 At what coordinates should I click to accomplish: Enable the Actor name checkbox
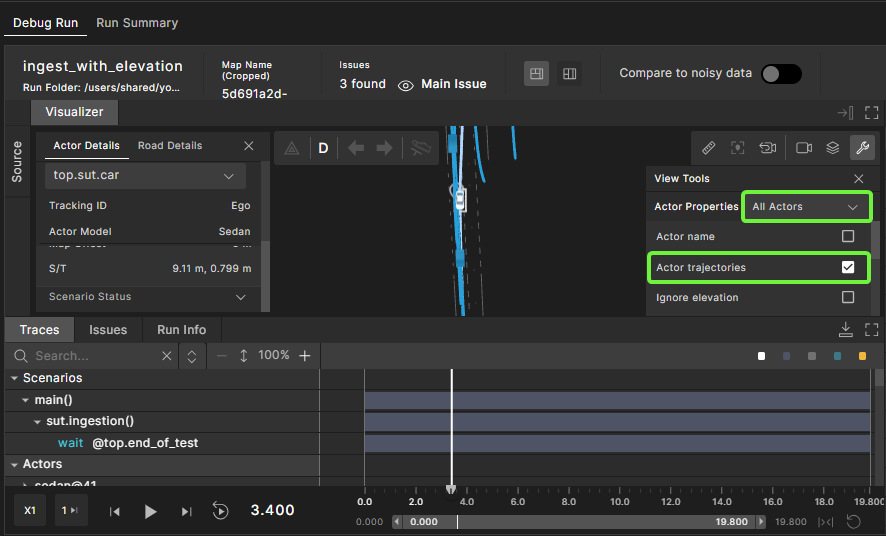pos(848,237)
